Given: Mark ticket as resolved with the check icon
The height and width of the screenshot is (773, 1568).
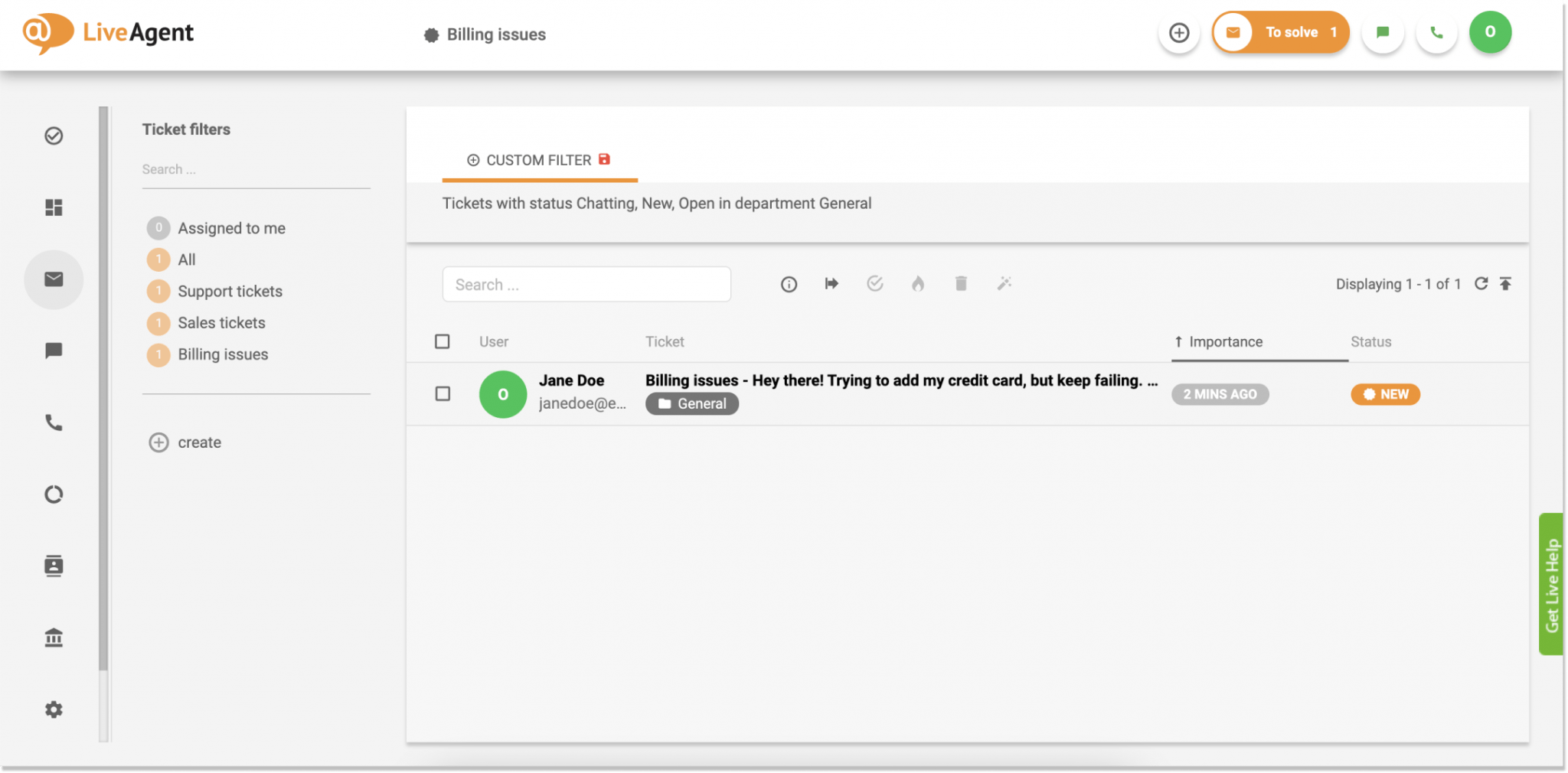Looking at the screenshot, I should click(x=875, y=283).
